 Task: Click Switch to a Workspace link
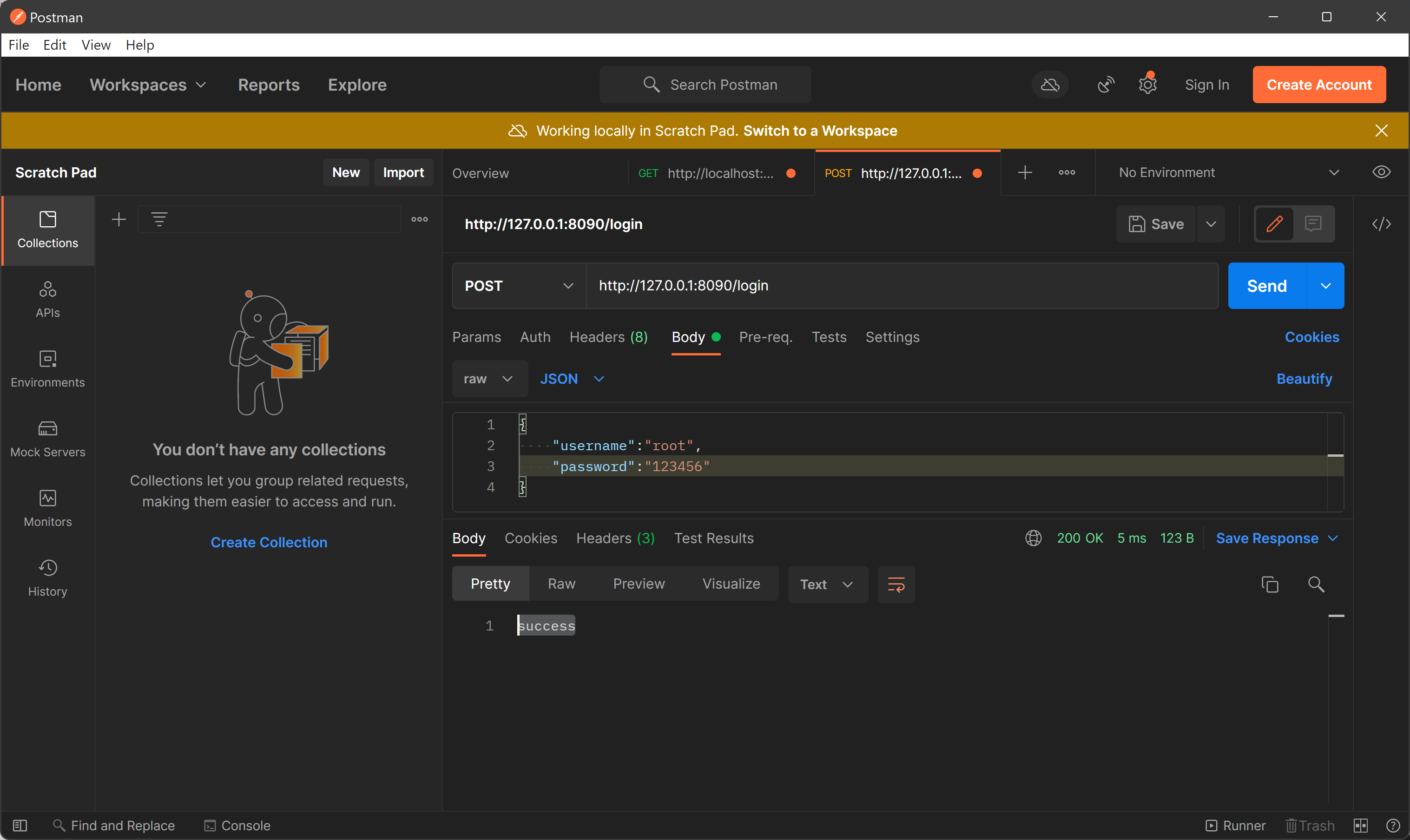(x=820, y=131)
